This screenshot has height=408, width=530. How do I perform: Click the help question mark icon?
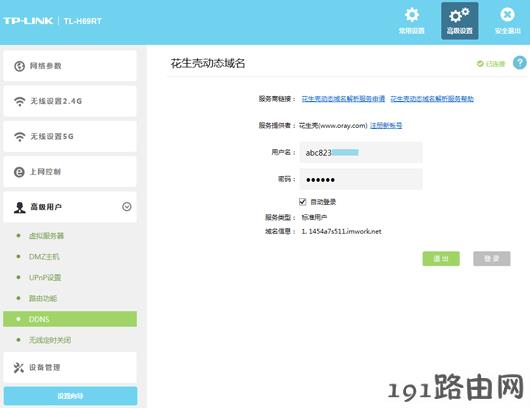pos(520,63)
